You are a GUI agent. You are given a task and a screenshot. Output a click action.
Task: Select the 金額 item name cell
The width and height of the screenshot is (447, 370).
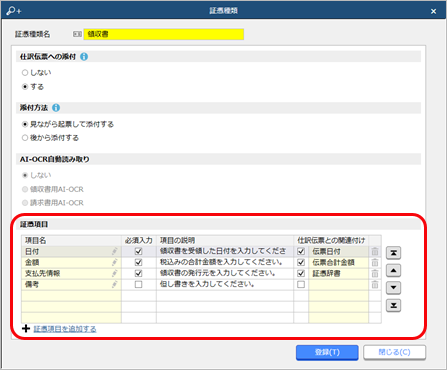tap(71, 262)
